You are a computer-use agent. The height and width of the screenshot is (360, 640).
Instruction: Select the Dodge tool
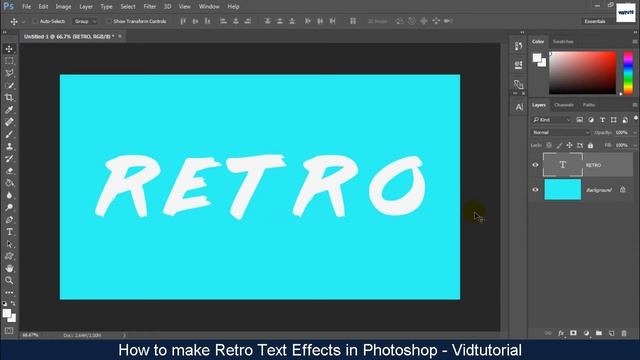9,207
